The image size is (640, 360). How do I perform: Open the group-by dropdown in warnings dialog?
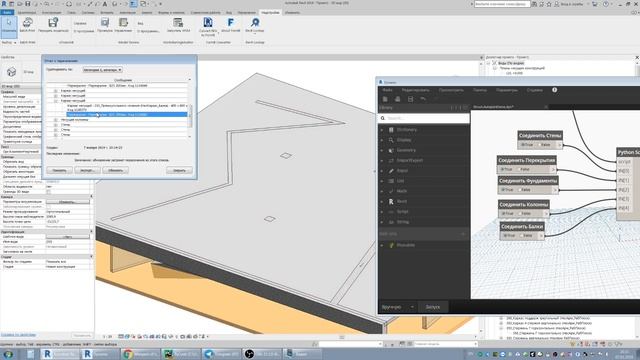pyautogui.click(x=102, y=70)
